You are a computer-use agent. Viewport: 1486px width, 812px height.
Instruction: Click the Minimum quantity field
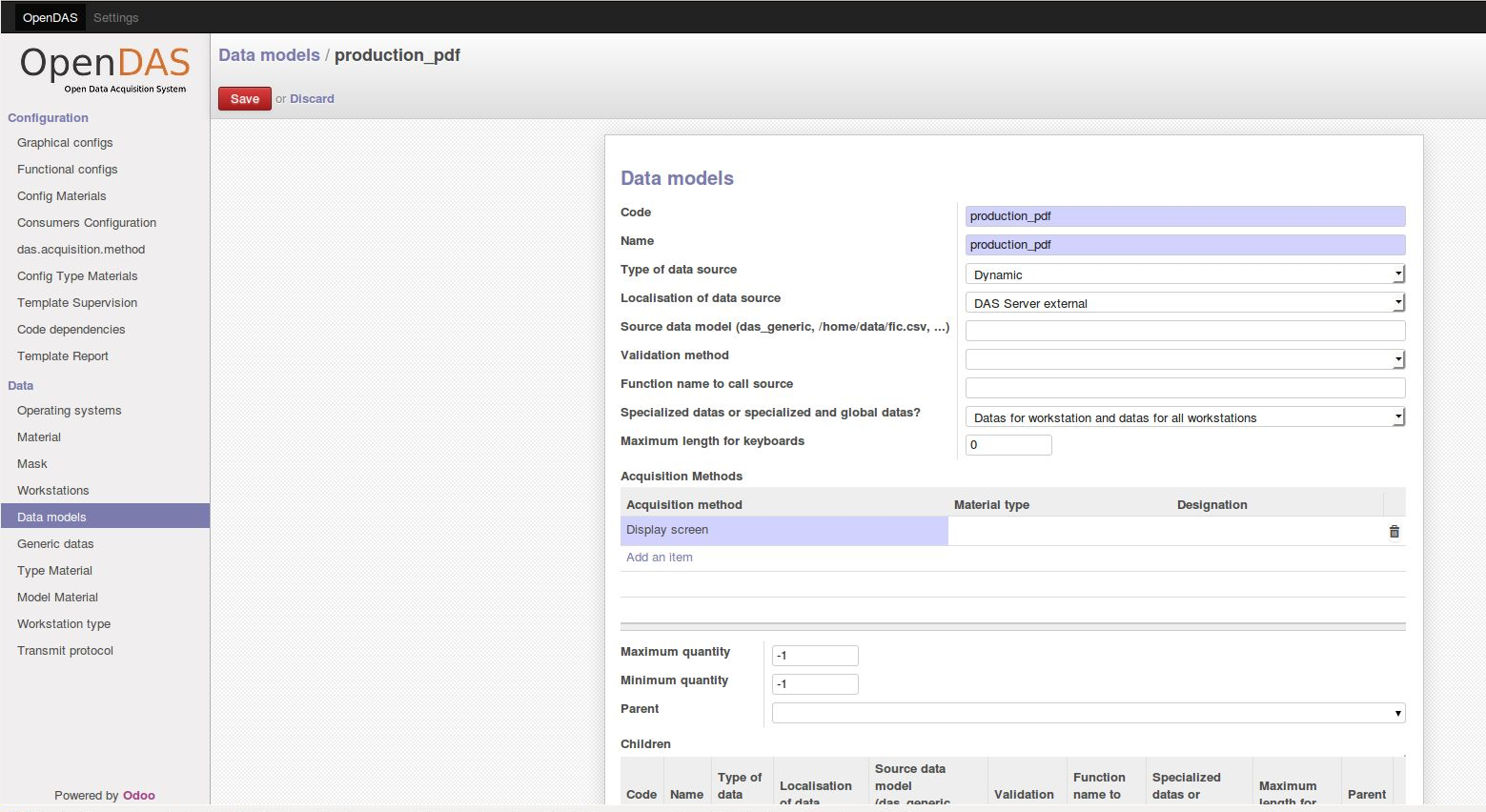(x=815, y=684)
